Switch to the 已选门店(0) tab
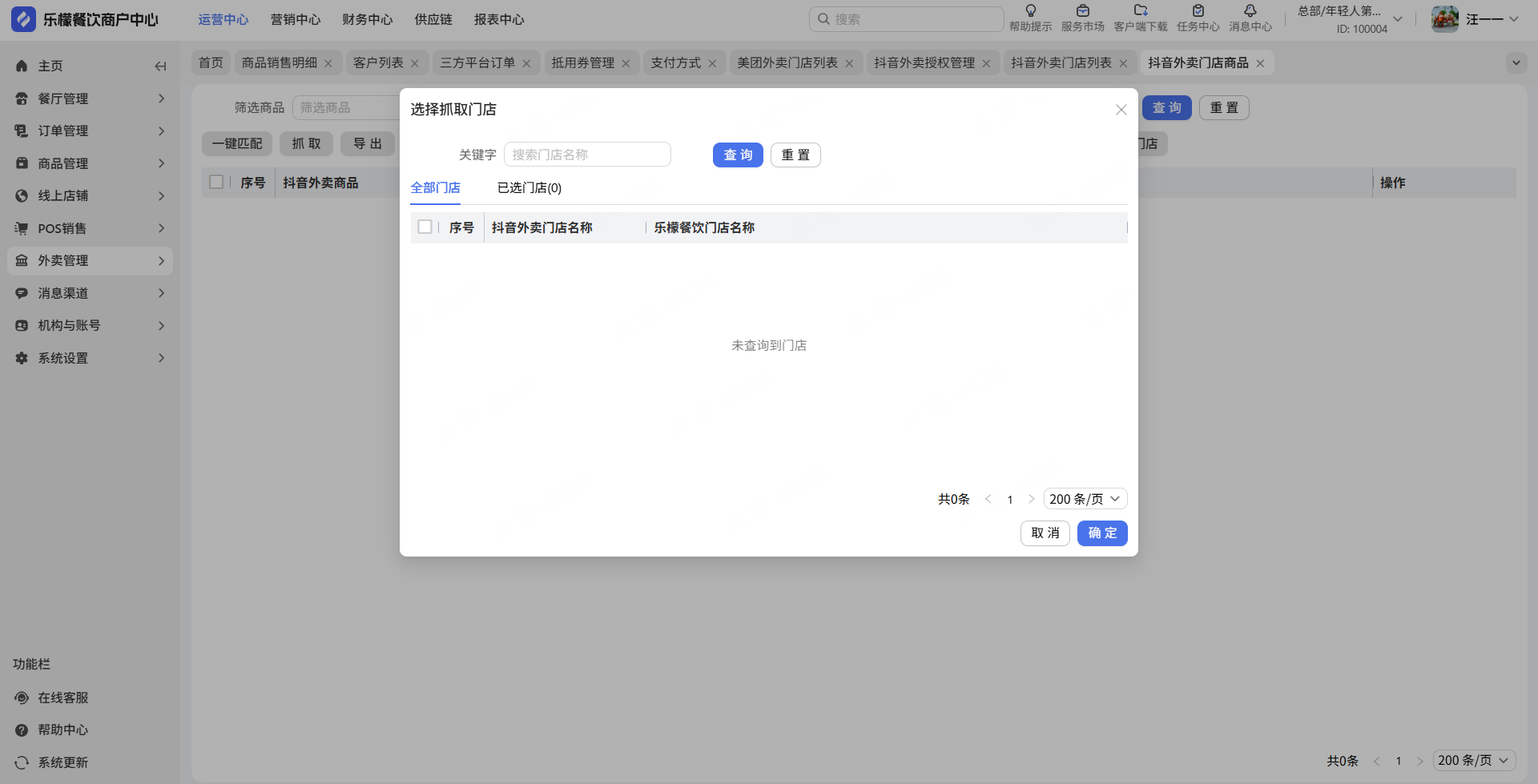 tap(529, 188)
